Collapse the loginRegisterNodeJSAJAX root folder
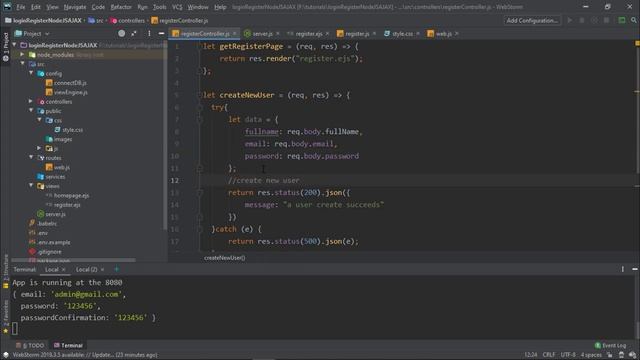This screenshot has height=360, width=640. [15, 44]
